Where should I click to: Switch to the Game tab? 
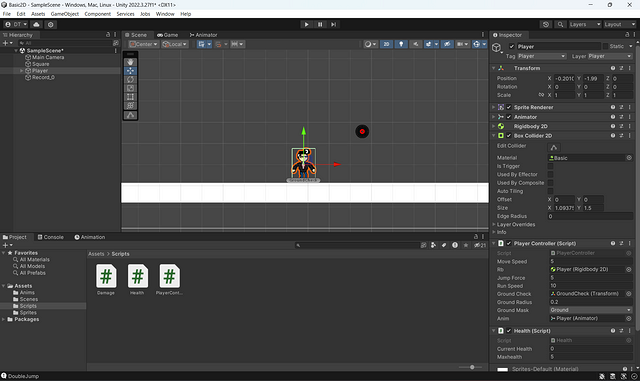(x=167, y=35)
